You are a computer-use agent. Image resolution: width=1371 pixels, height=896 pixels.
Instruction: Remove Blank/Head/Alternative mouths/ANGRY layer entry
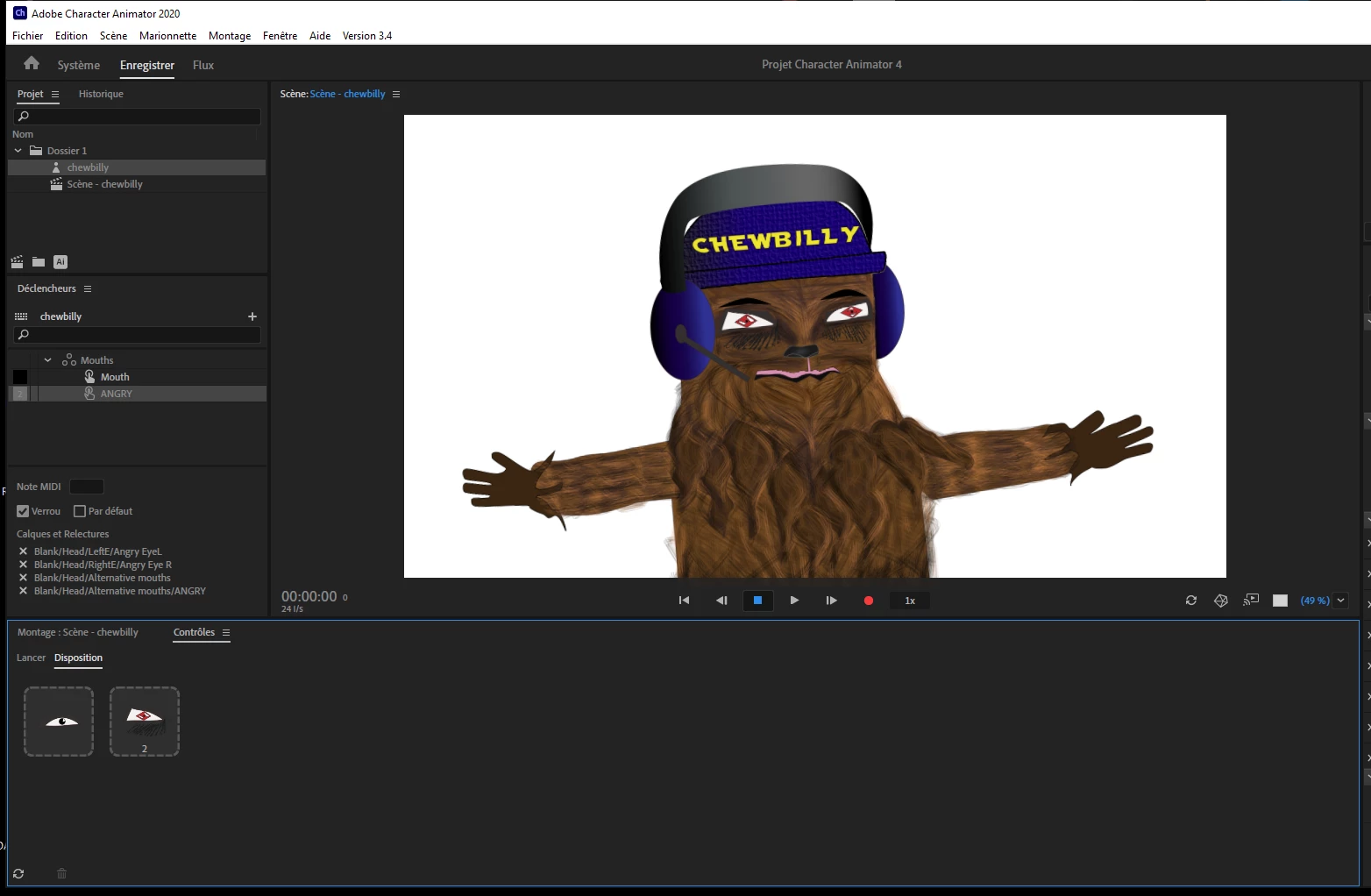[x=24, y=591]
